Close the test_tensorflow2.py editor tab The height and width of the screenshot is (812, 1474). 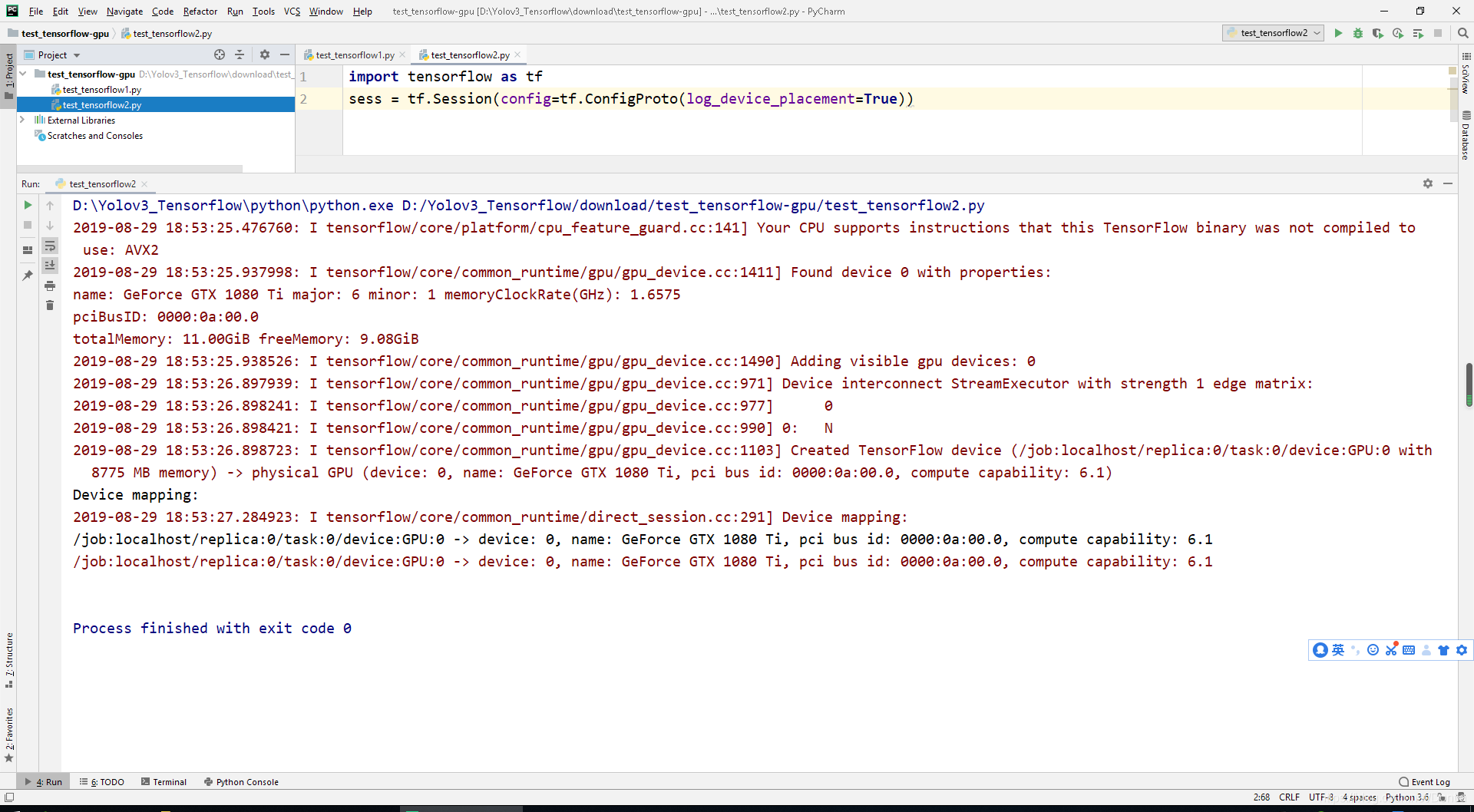coord(517,54)
